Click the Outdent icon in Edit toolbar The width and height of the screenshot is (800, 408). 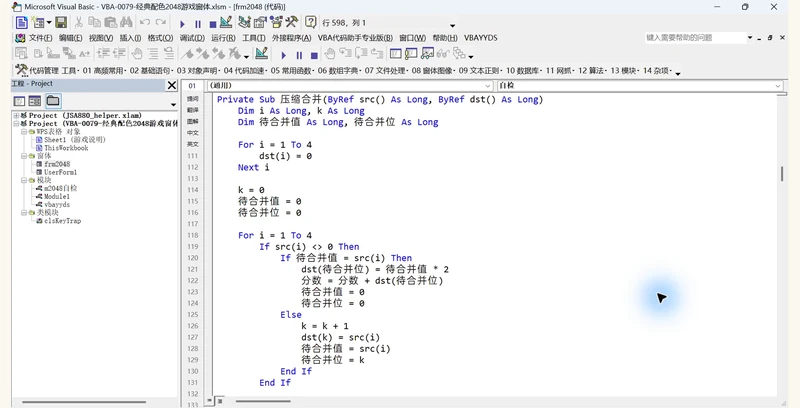119,53
